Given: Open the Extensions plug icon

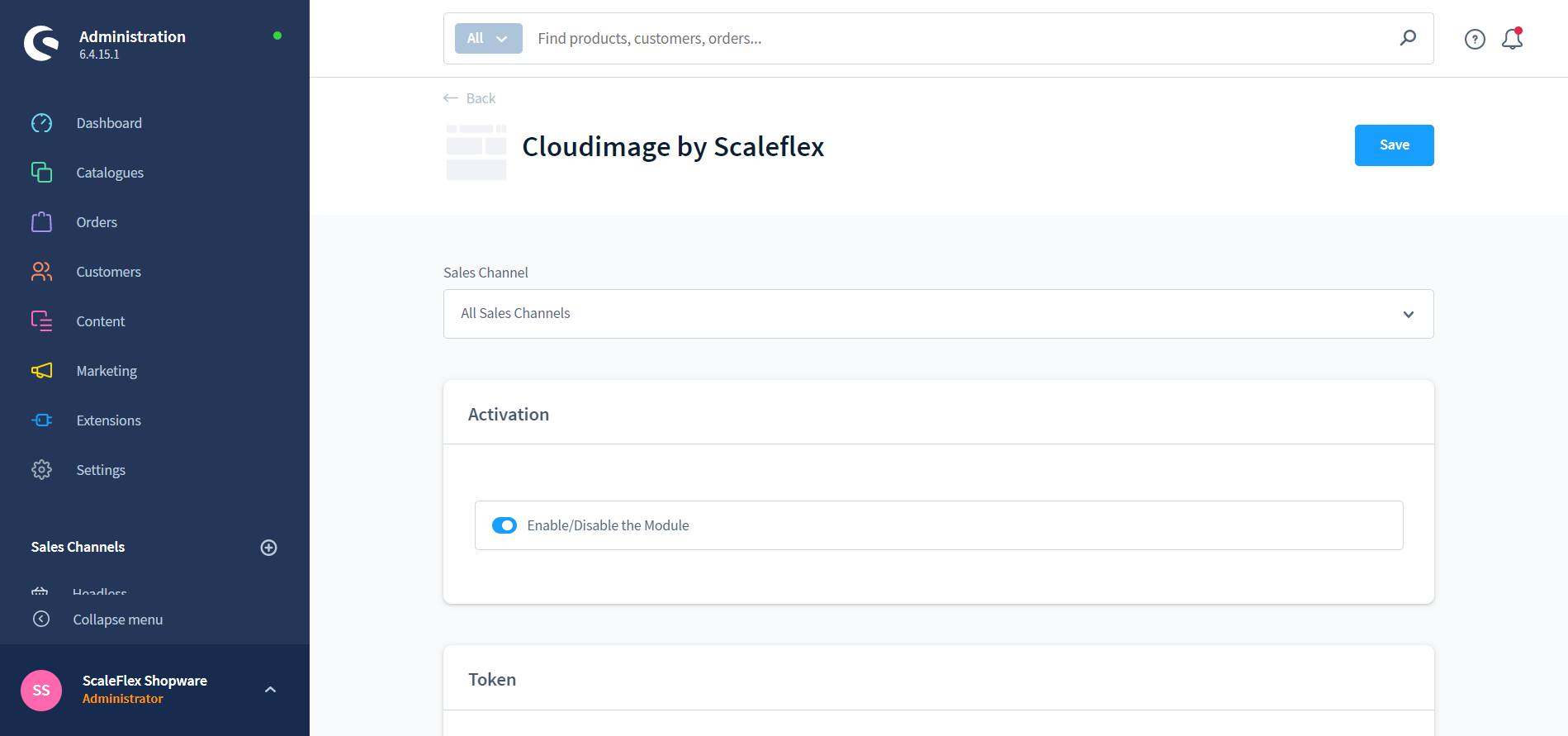Looking at the screenshot, I should (x=41, y=420).
